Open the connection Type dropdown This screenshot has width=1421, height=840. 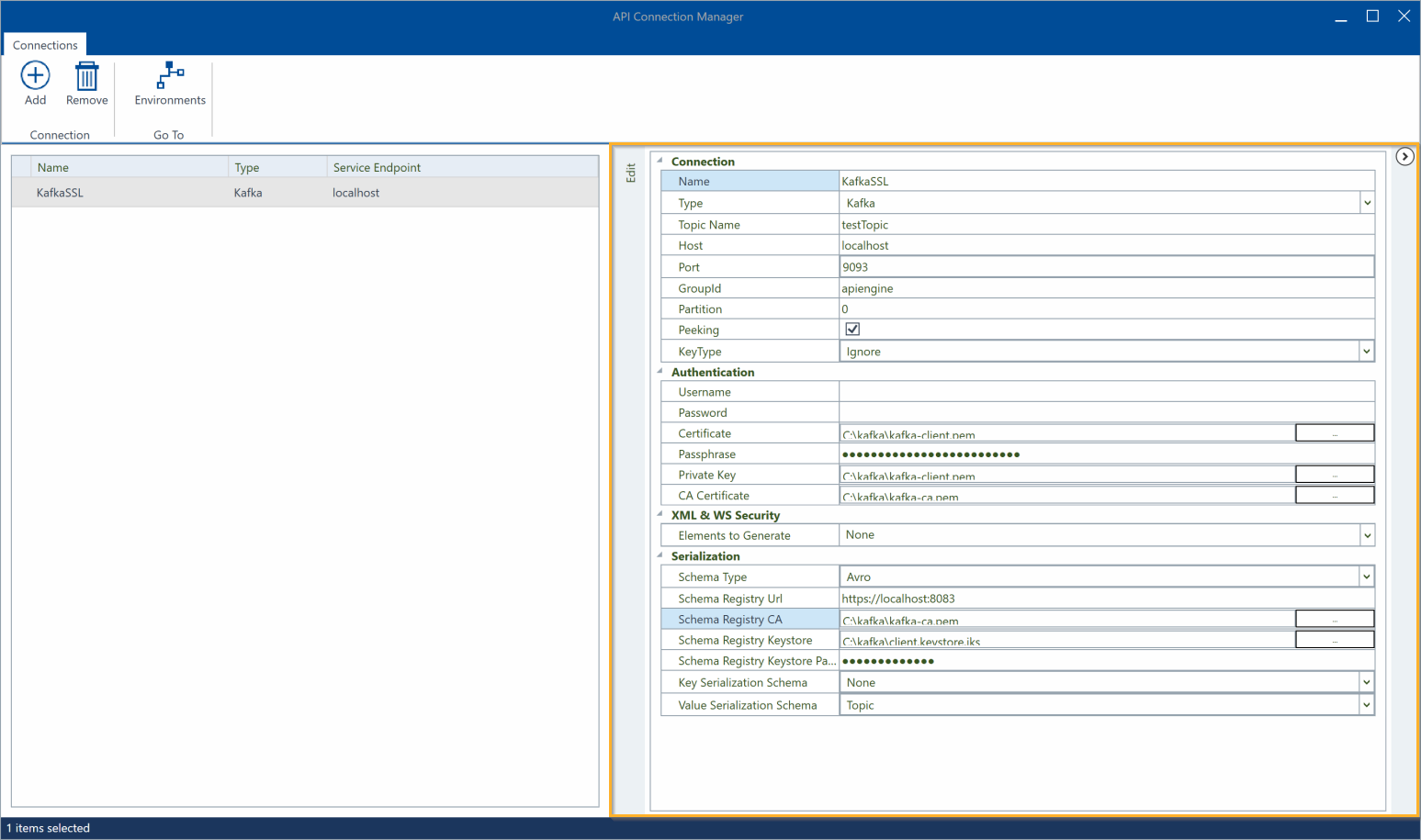(x=1366, y=203)
